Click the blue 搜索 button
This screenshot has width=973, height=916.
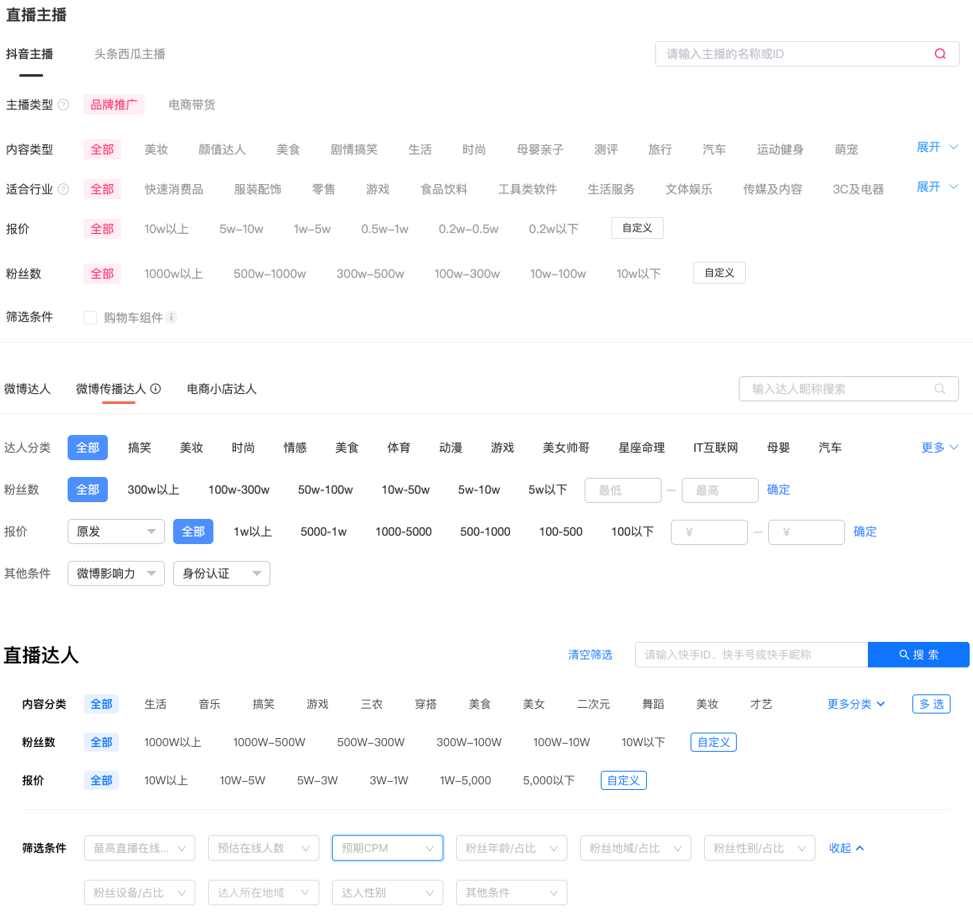[918, 655]
